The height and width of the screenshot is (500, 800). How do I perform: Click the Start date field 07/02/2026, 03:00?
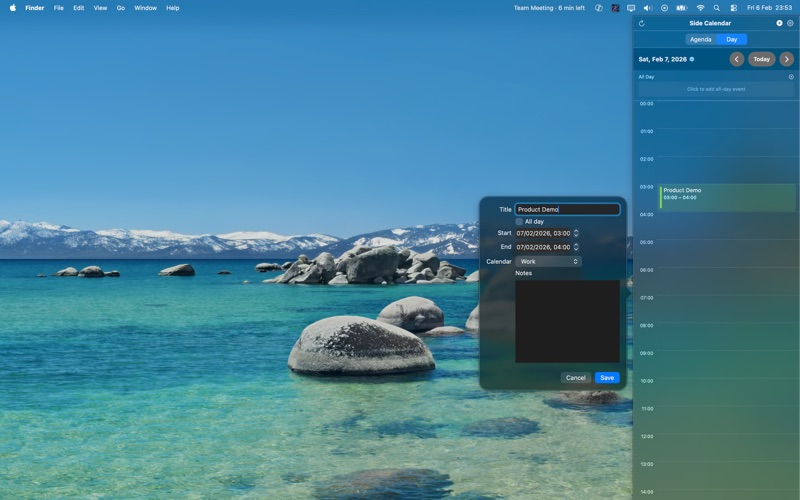tap(543, 233)
